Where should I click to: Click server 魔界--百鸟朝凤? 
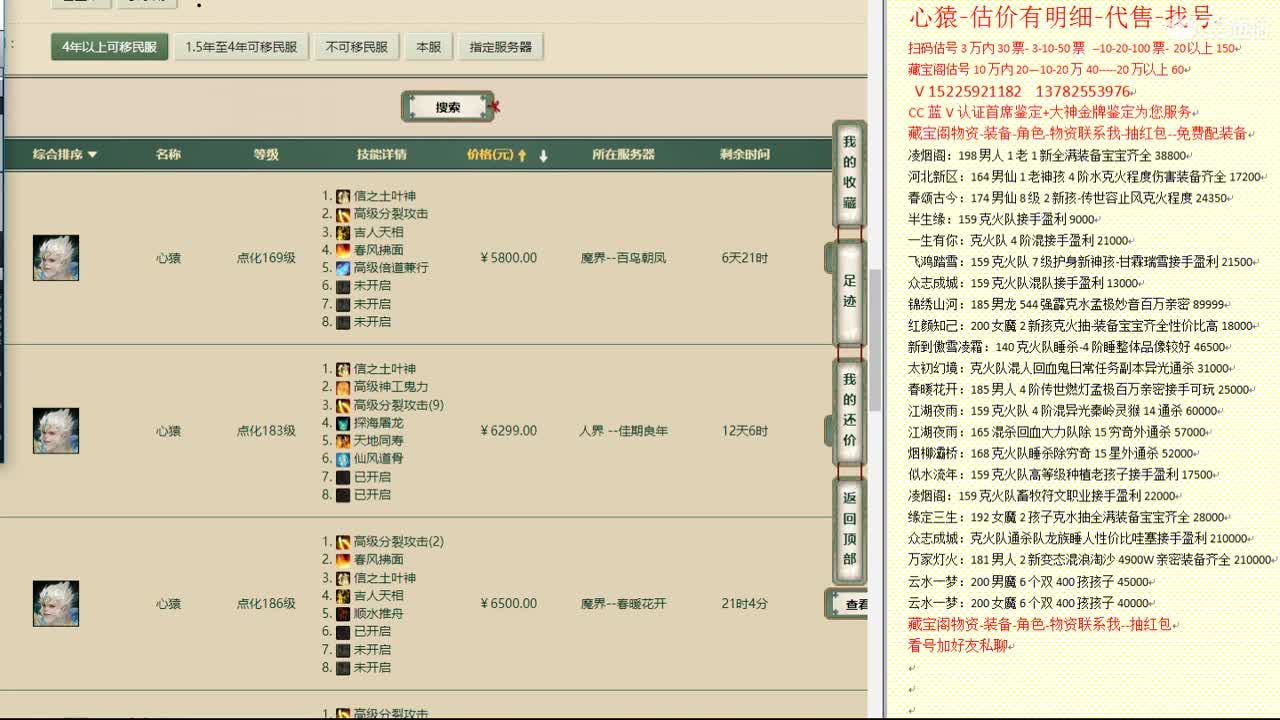623,258
